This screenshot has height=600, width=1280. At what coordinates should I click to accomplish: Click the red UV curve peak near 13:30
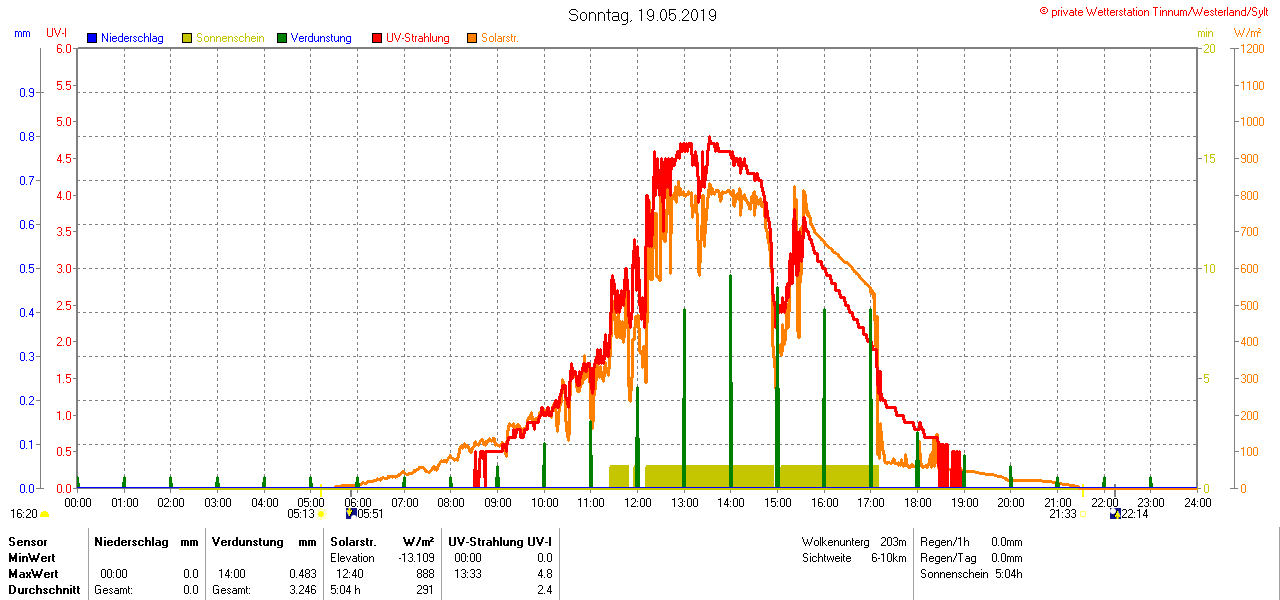[x=710, y=139]
